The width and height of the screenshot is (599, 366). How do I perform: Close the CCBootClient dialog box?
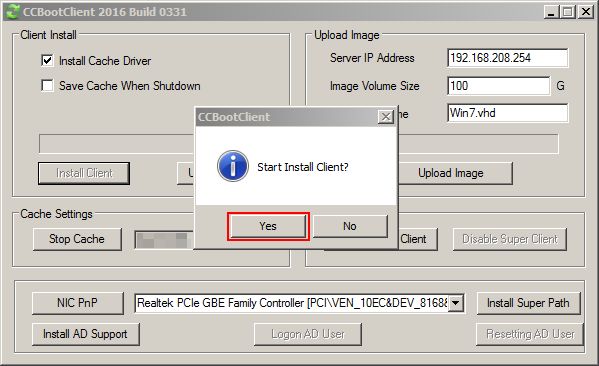[386, 117]
